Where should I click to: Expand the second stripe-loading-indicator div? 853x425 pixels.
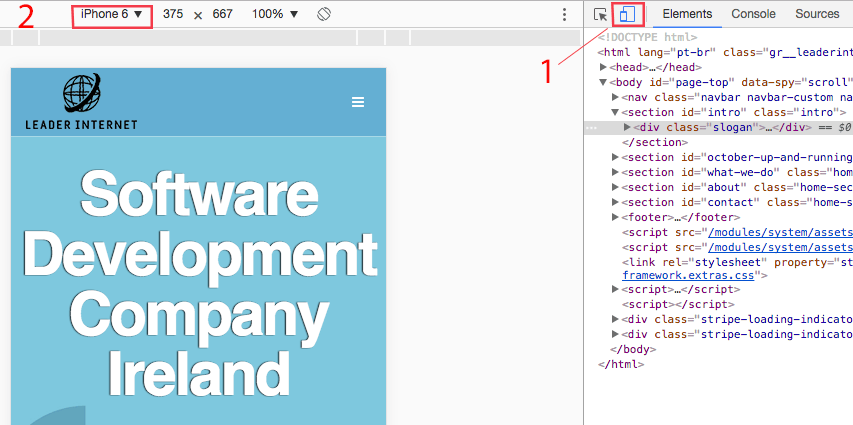pyautogui.click(x=615, y=334)
